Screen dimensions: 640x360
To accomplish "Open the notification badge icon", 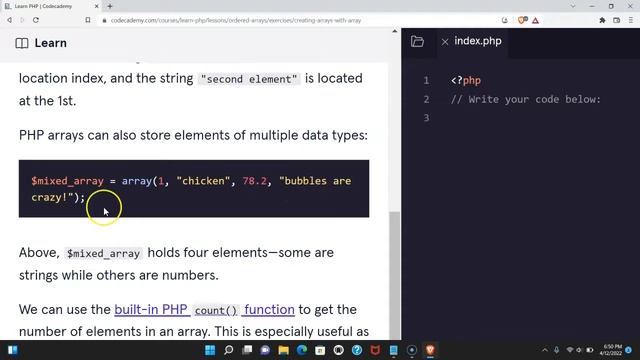I will 629,350.
